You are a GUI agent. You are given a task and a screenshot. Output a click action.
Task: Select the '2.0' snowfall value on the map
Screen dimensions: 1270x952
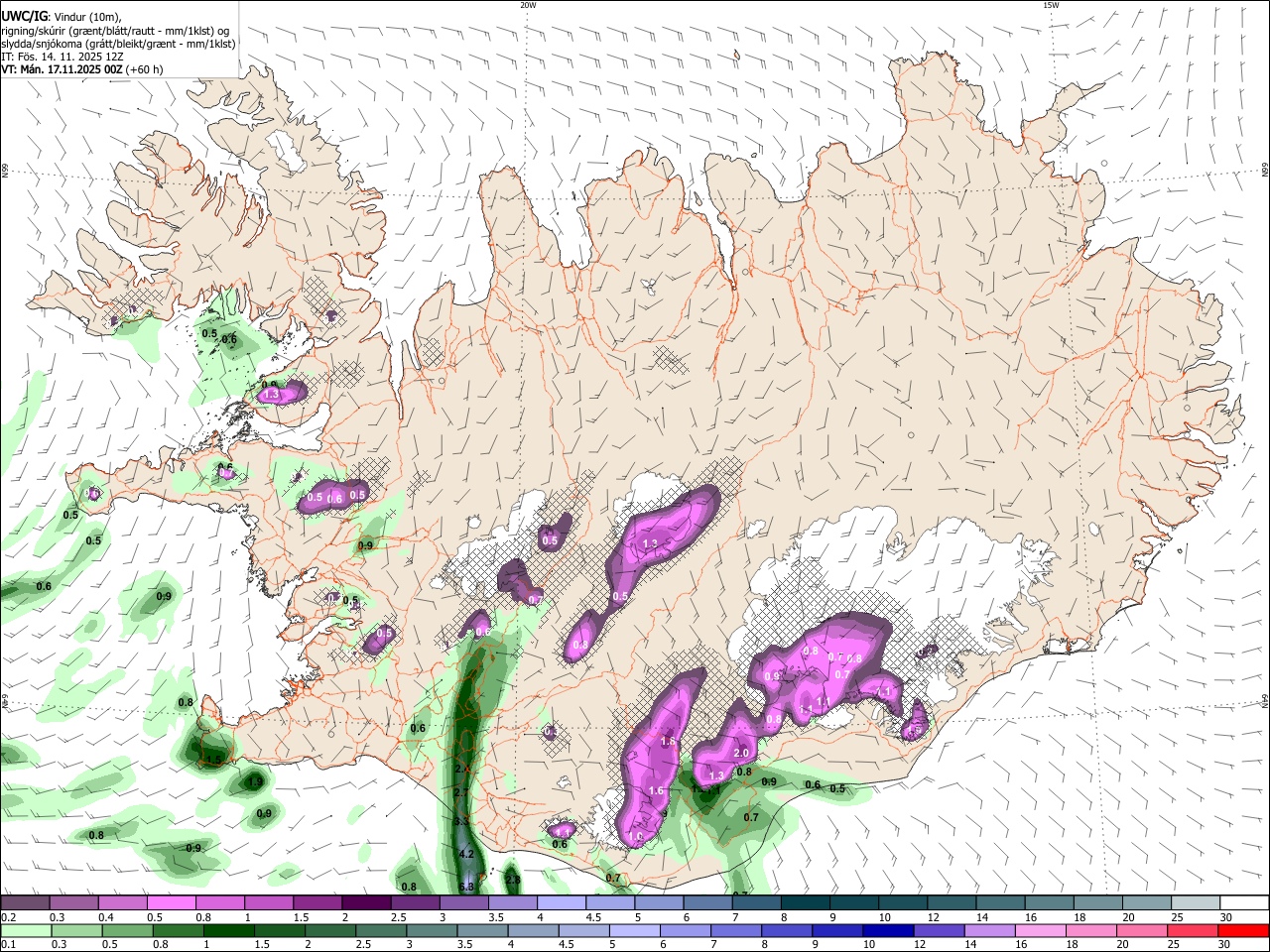click(x=741, y=754)
